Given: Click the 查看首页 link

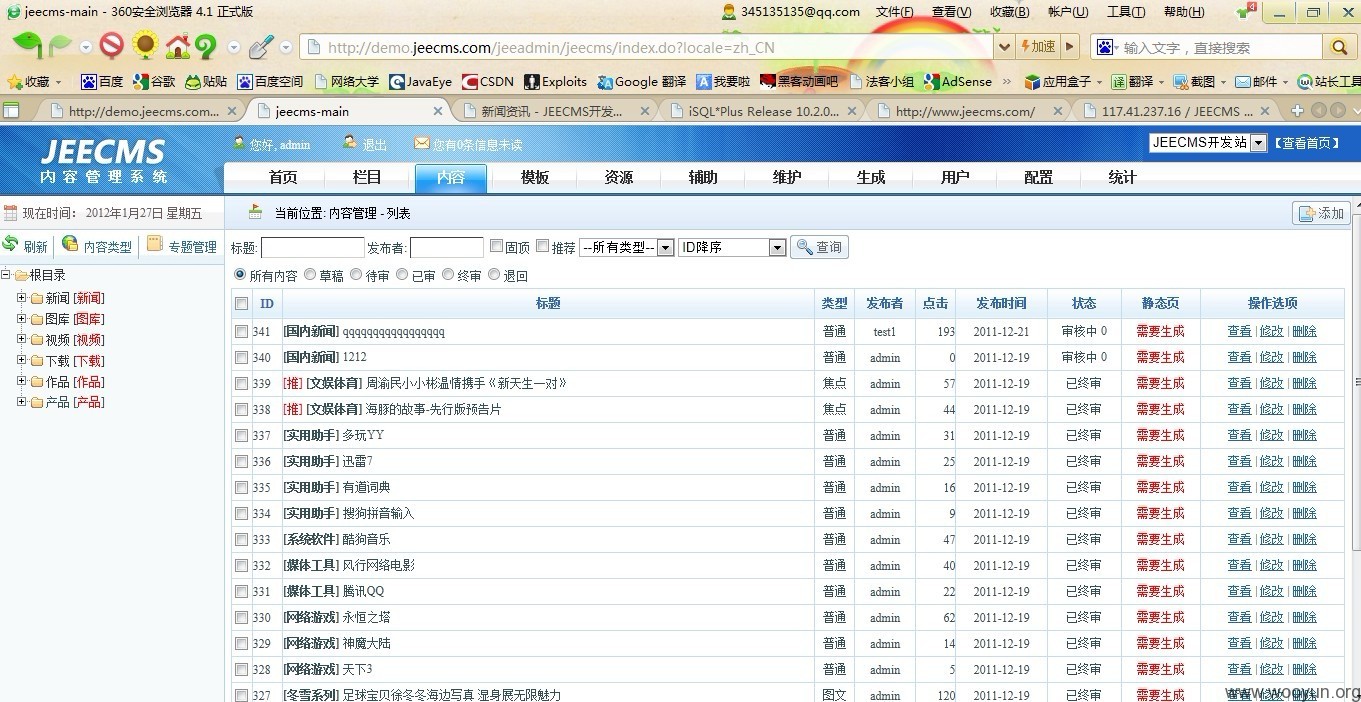Looking at the screenshot, I should [x=1307, y=143].
